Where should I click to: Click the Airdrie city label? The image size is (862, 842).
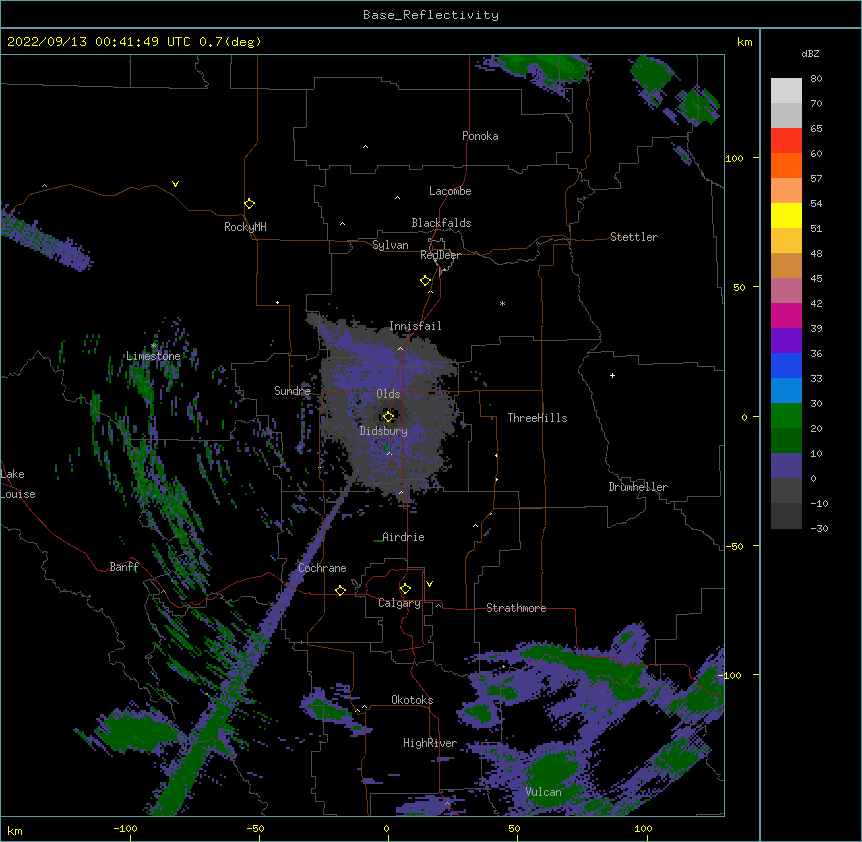click(x=403, y=537)
